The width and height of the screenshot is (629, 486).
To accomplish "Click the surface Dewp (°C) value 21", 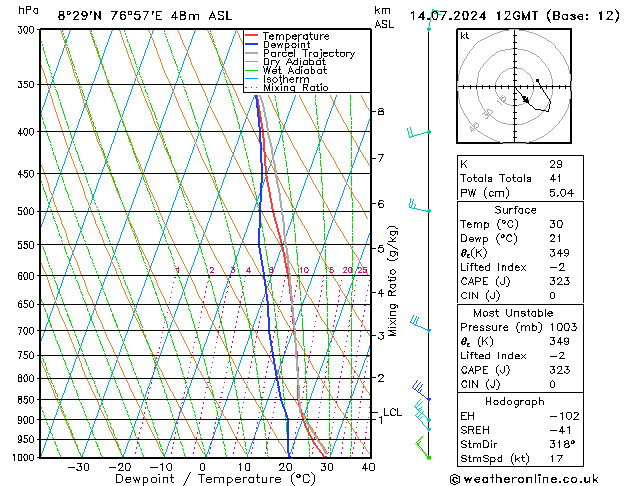I will pos(556,239).
